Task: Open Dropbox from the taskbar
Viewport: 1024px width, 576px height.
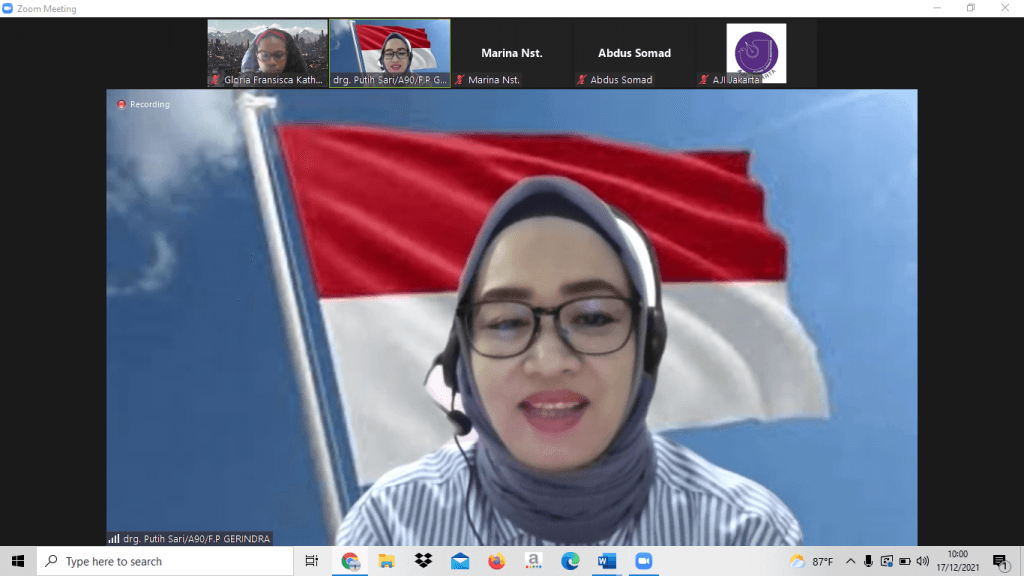Action: click(423, 561)
